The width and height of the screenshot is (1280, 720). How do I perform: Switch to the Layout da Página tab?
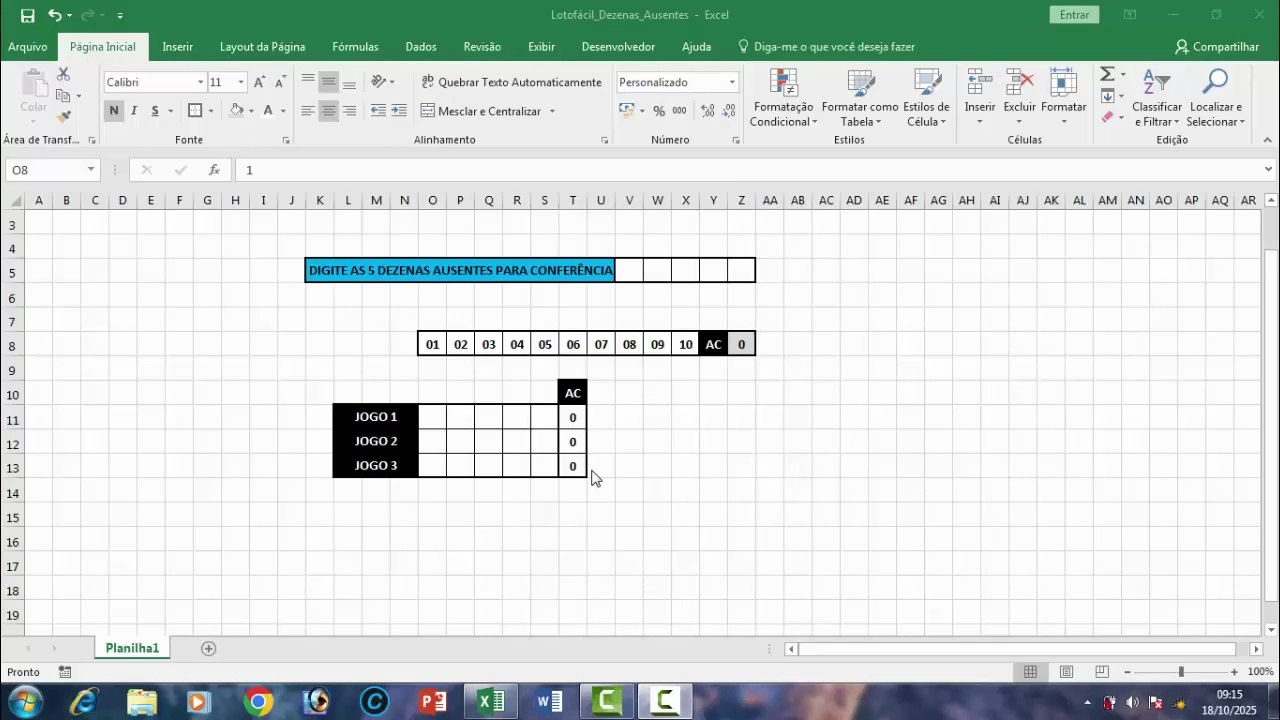tap(262, 47)
